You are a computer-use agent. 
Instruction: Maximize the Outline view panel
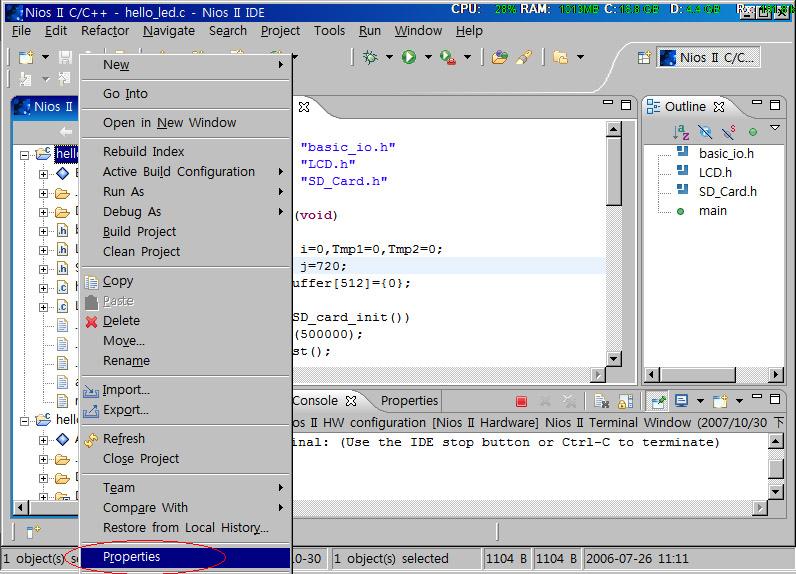click(775, 105)
